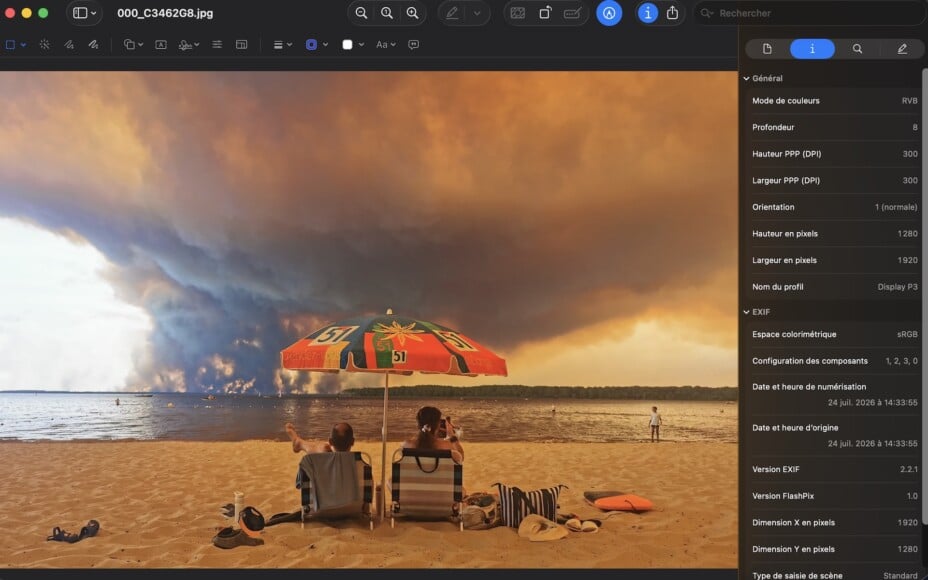Screen dimensions: 928x580
Task: Insert a text box
Action: pyautogui.click(x=160, y=44)
